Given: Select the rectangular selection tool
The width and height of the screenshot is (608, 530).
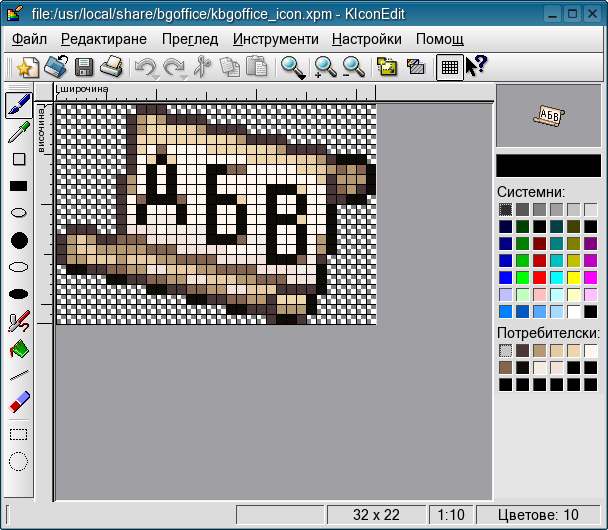Looking at the screenshot, I should pos(19,434).
